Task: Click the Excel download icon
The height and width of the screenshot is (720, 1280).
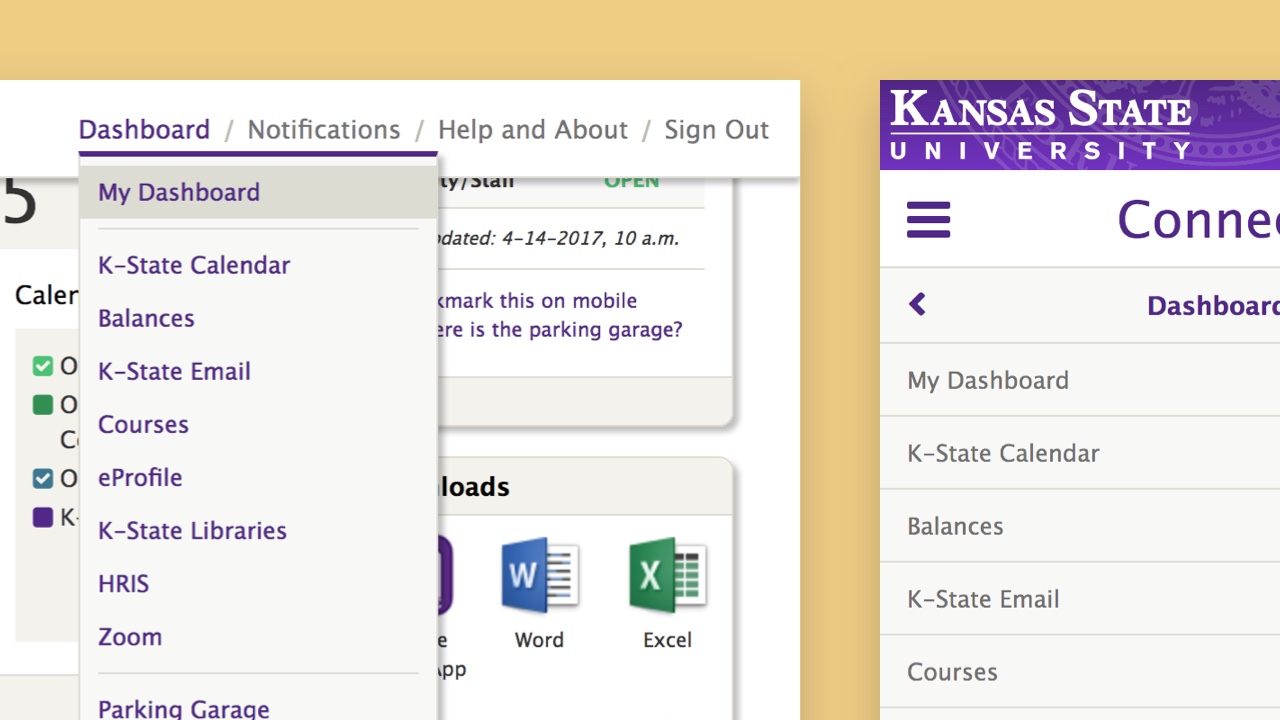Action: point(667,575)
